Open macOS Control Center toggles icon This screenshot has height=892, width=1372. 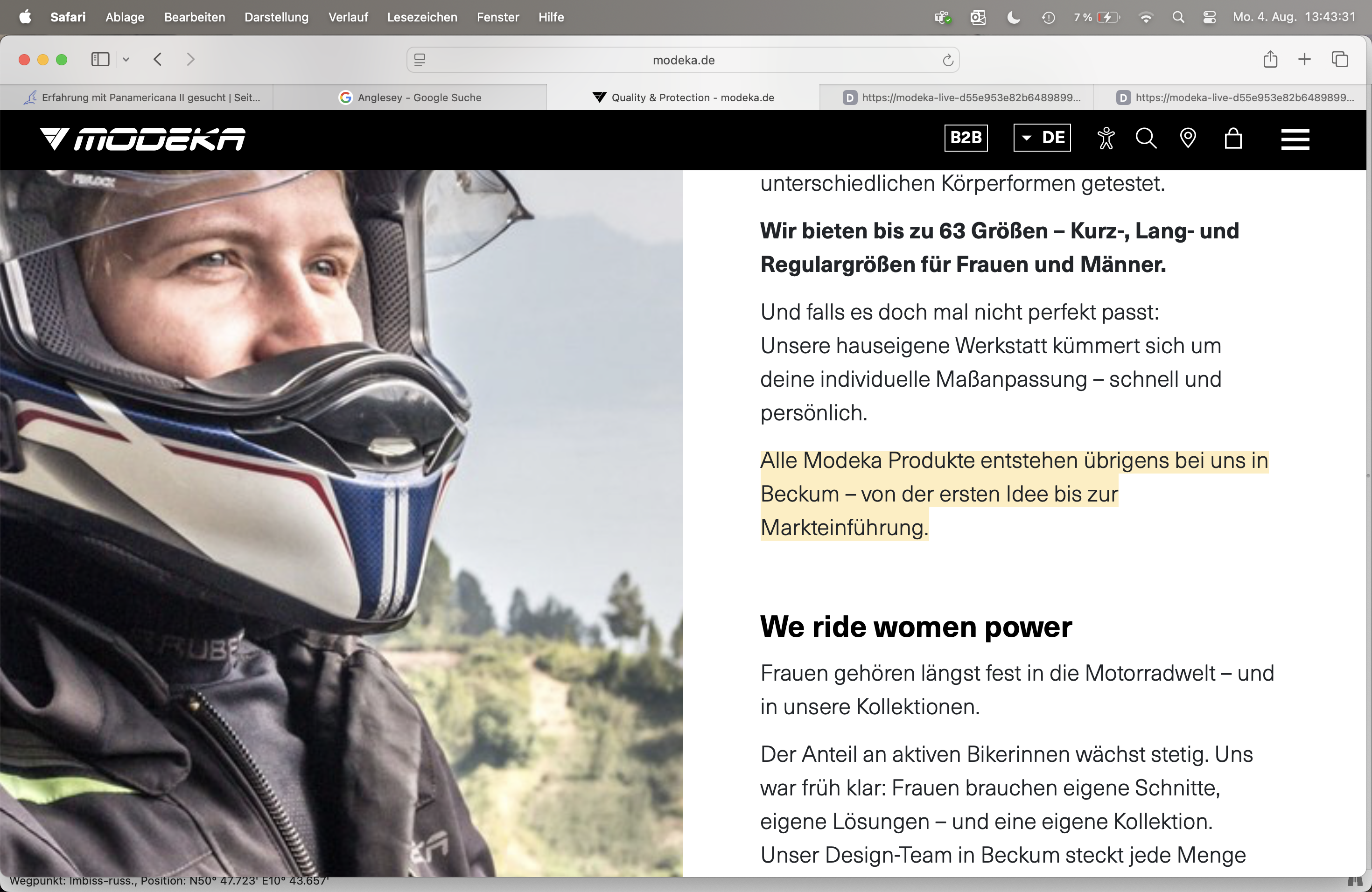(x=1210, y=17)
